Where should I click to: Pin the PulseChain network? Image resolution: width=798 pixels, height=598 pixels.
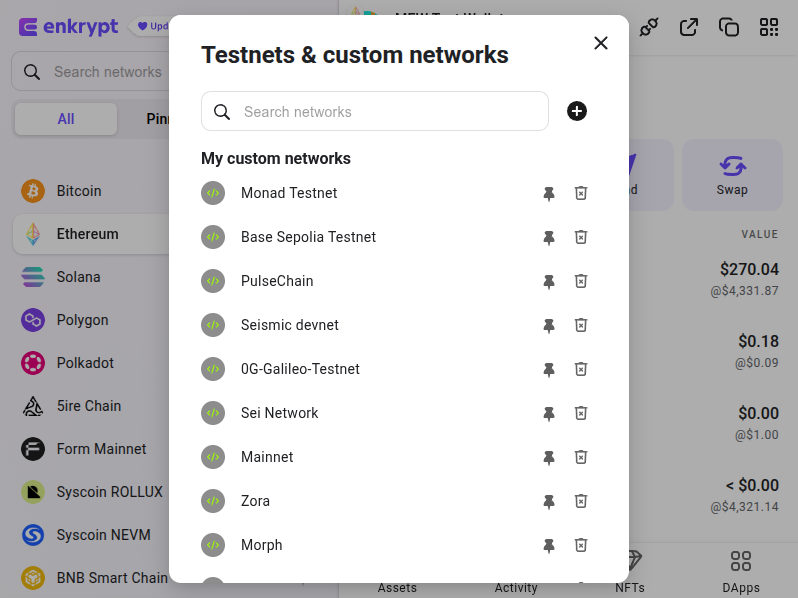pyautogui.click(x=549, y=281)
